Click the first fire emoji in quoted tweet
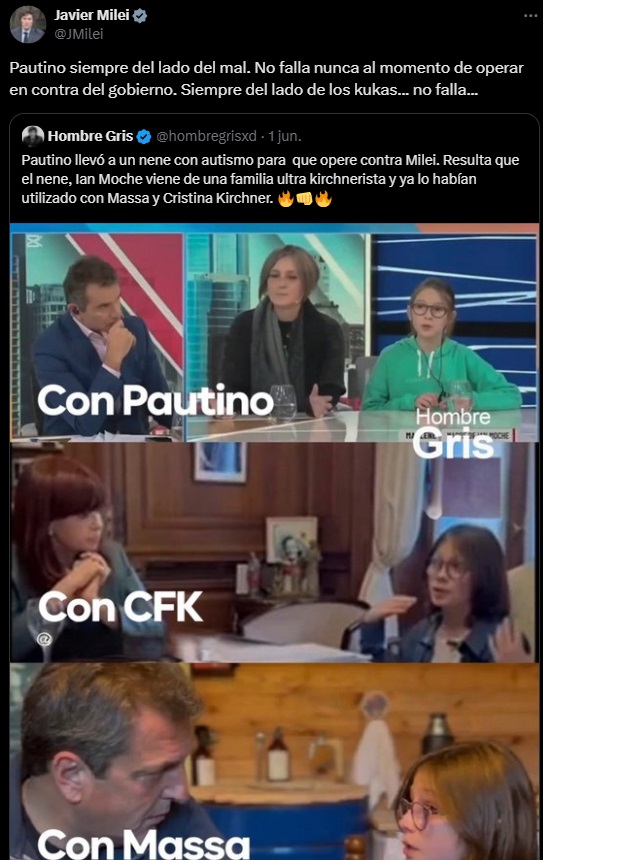637x860 pixels. pos(285,199)
